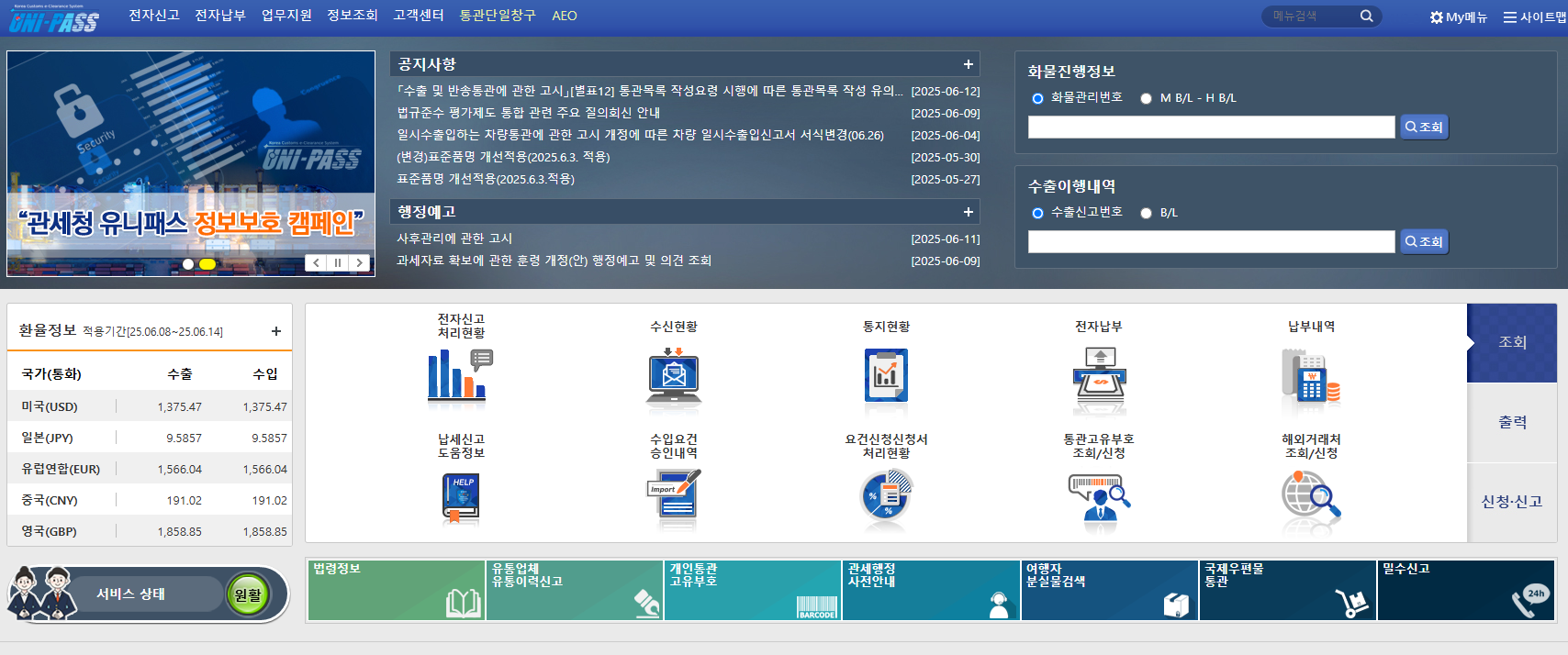The width and height of the screenshot is (1568, 655).
Task: Switch to the 신청·신고 side tab
Action: [x=1512, y=502]
